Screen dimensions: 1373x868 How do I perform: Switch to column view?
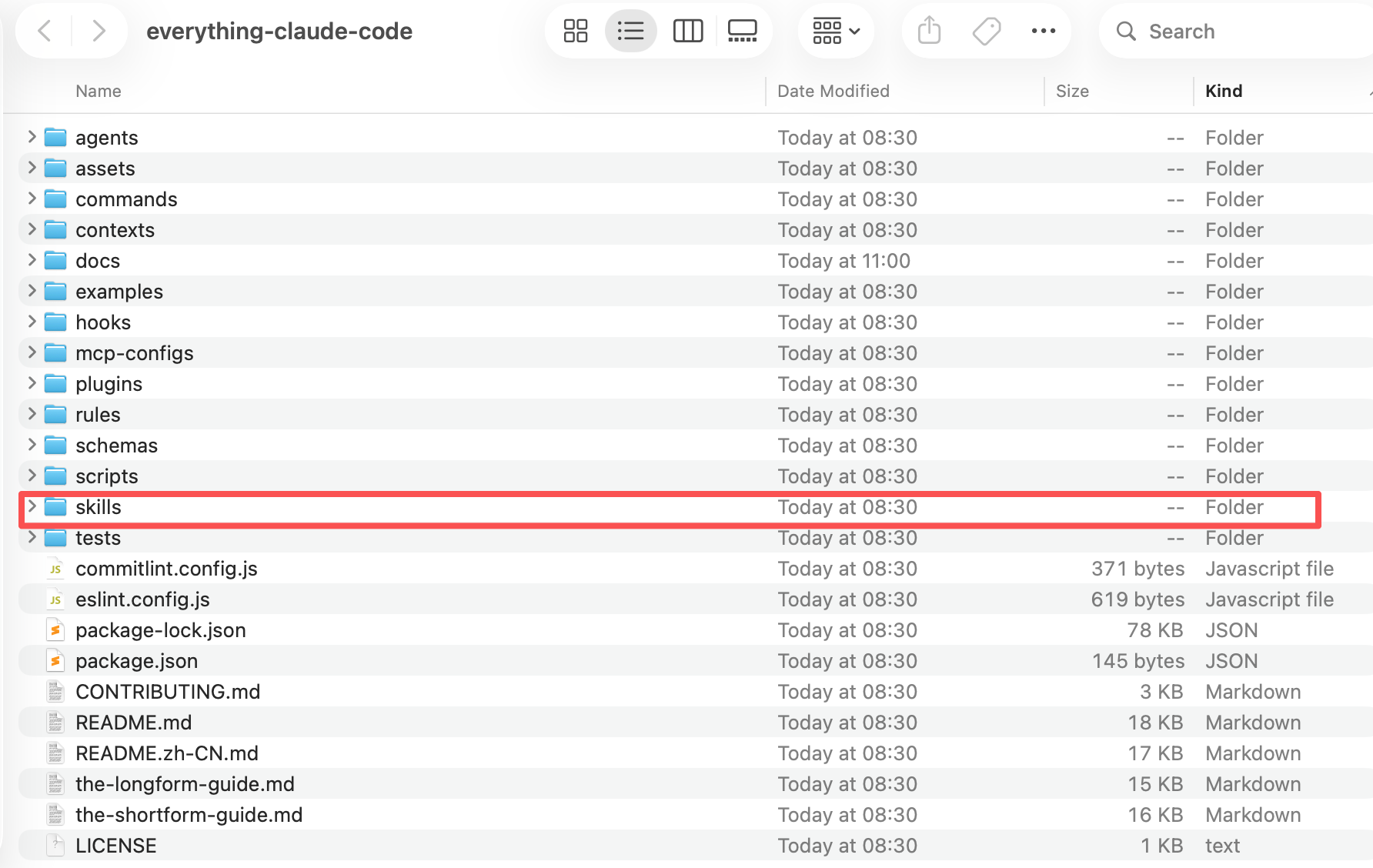pyautogui.click(x=687, y=31)
